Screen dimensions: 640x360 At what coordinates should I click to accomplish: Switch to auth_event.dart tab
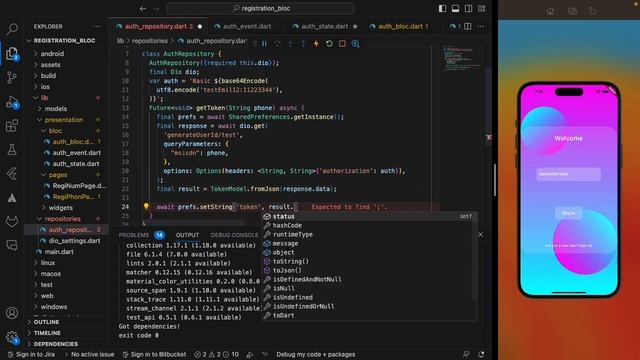(247, 27)
